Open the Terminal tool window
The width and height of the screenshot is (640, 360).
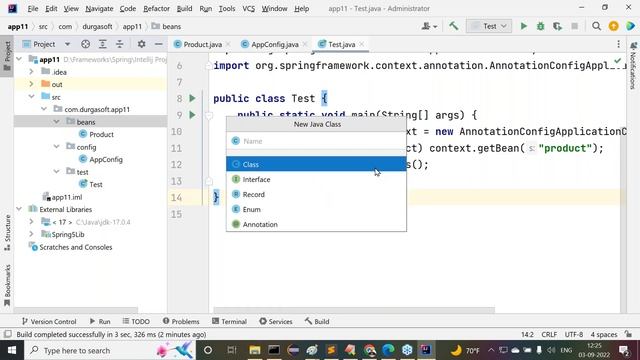[x=229, y=321]
